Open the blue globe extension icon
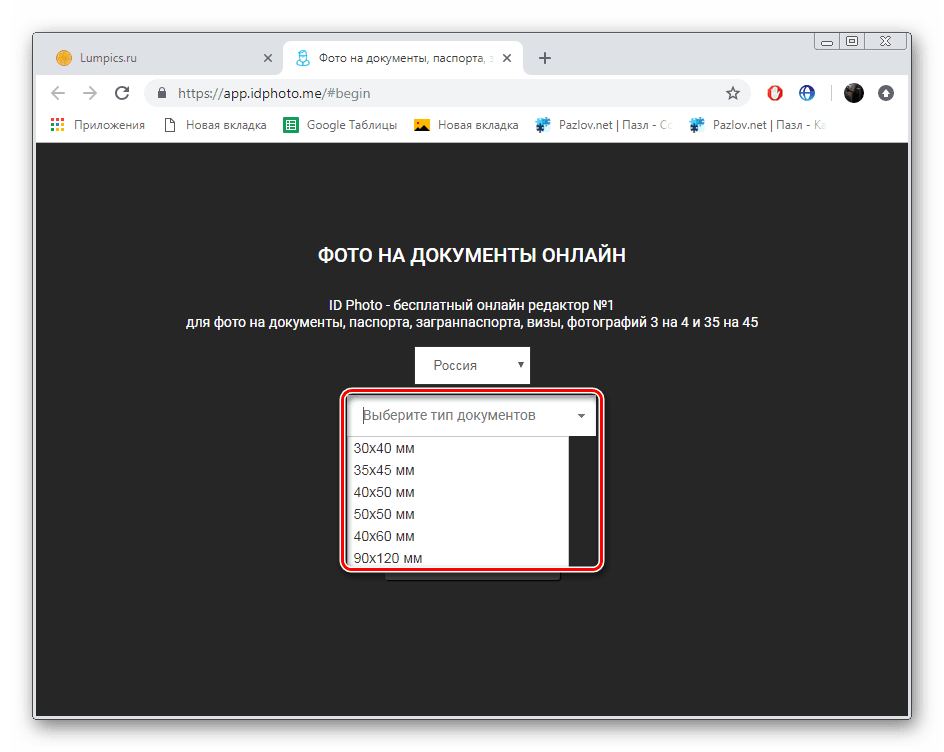The image size is (944, 752). tap(807, 93)
